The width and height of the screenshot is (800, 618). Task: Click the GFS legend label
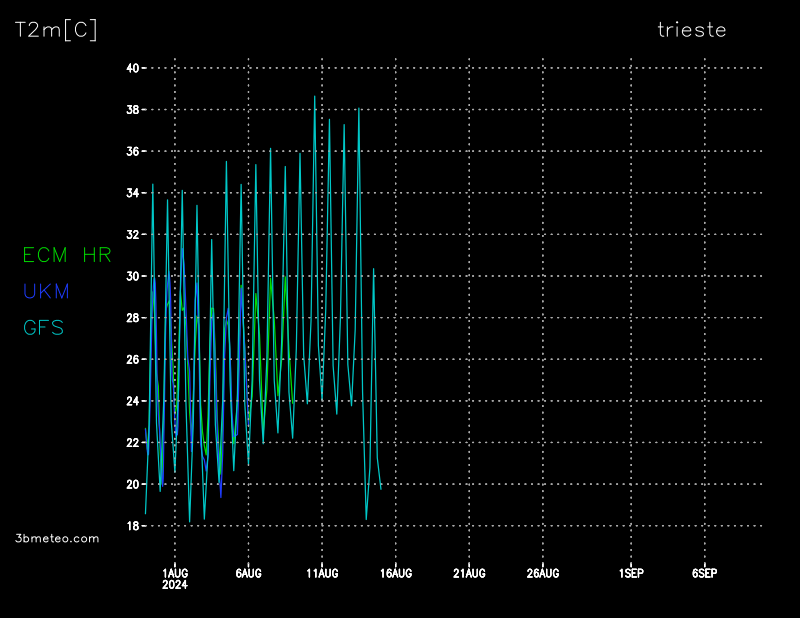[x=43, y=327]
